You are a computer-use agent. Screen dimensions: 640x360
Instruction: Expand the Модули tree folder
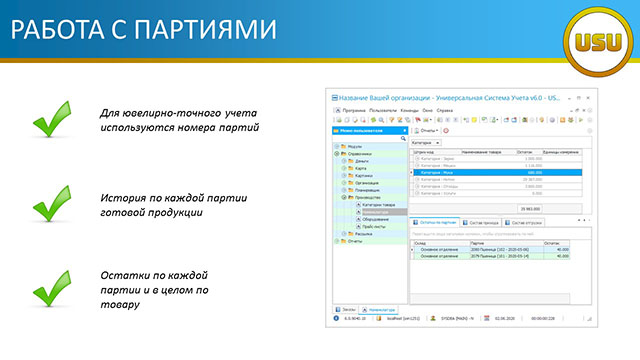point(337,146)
